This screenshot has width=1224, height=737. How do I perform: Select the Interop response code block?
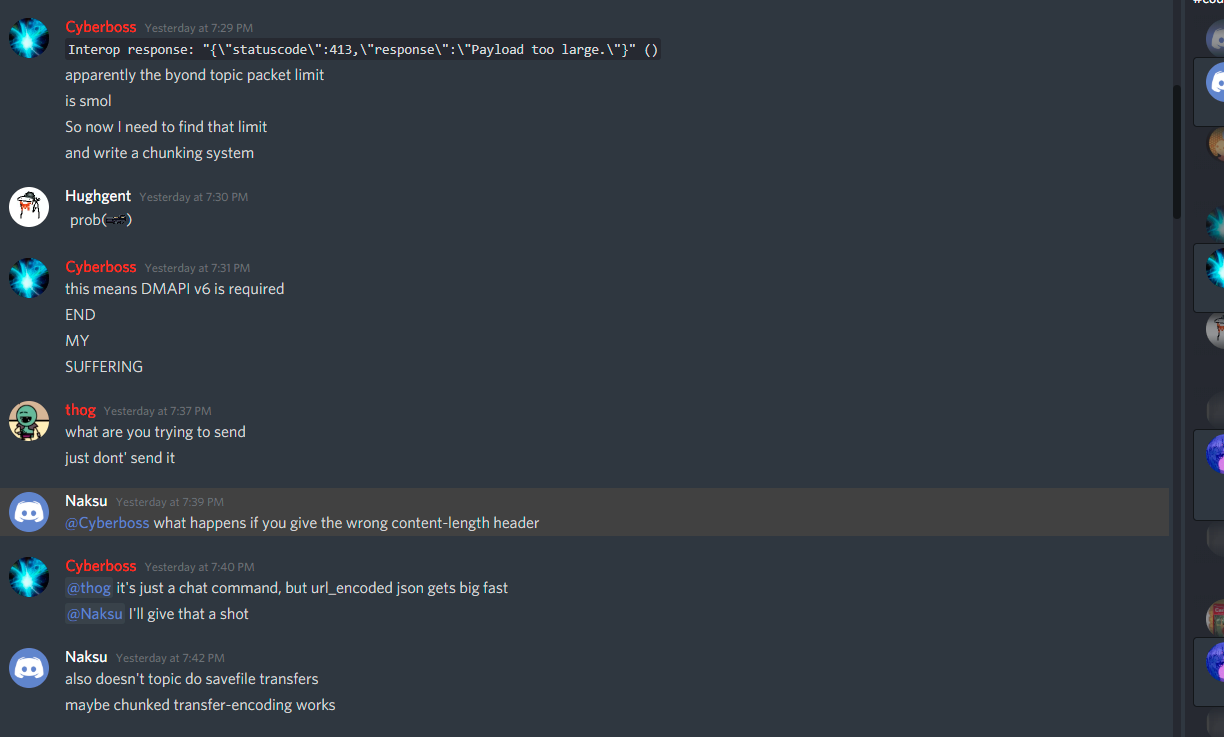click(360, 49)
